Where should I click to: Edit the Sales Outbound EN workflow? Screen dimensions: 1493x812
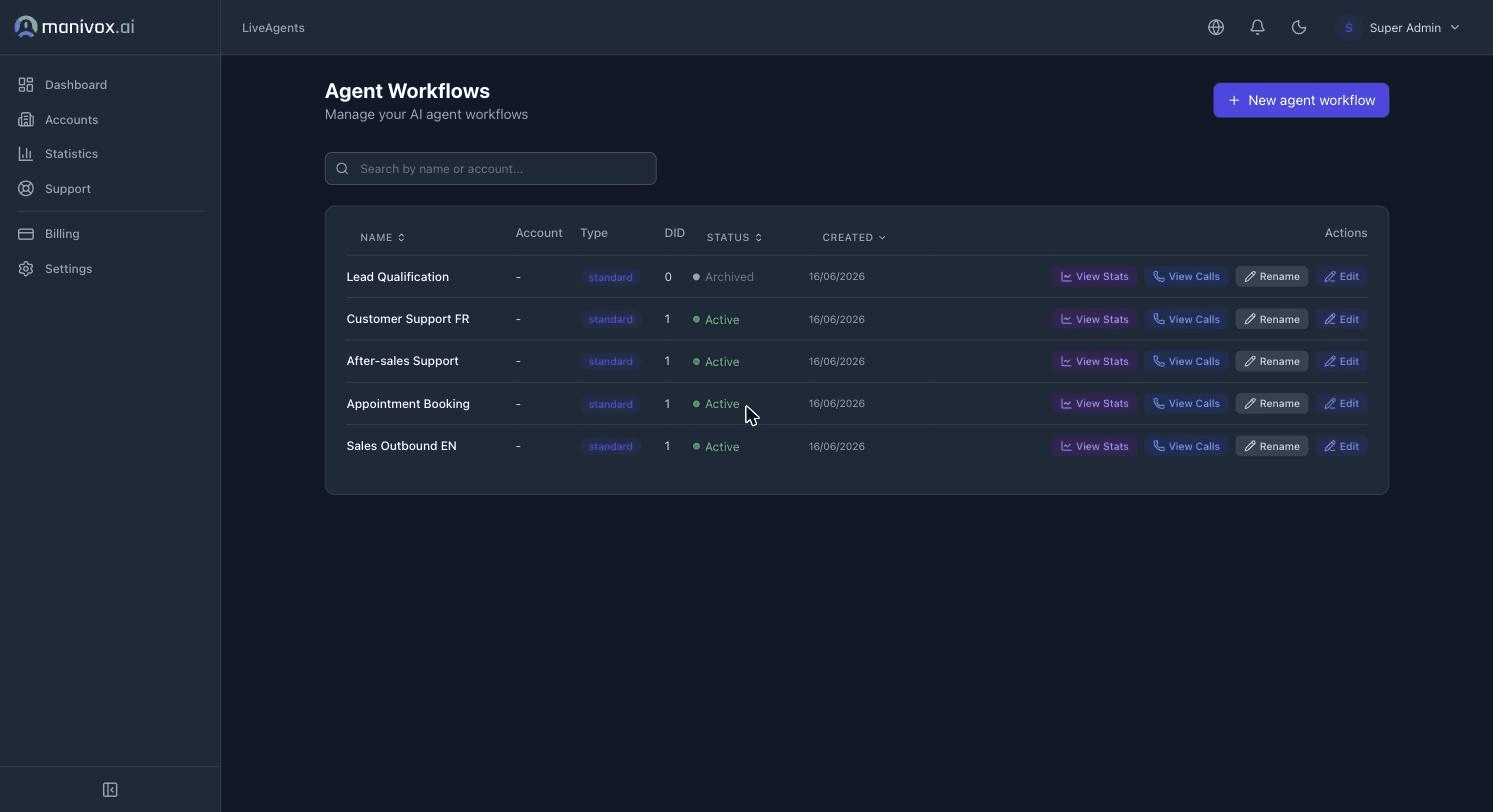(1341, 447)
